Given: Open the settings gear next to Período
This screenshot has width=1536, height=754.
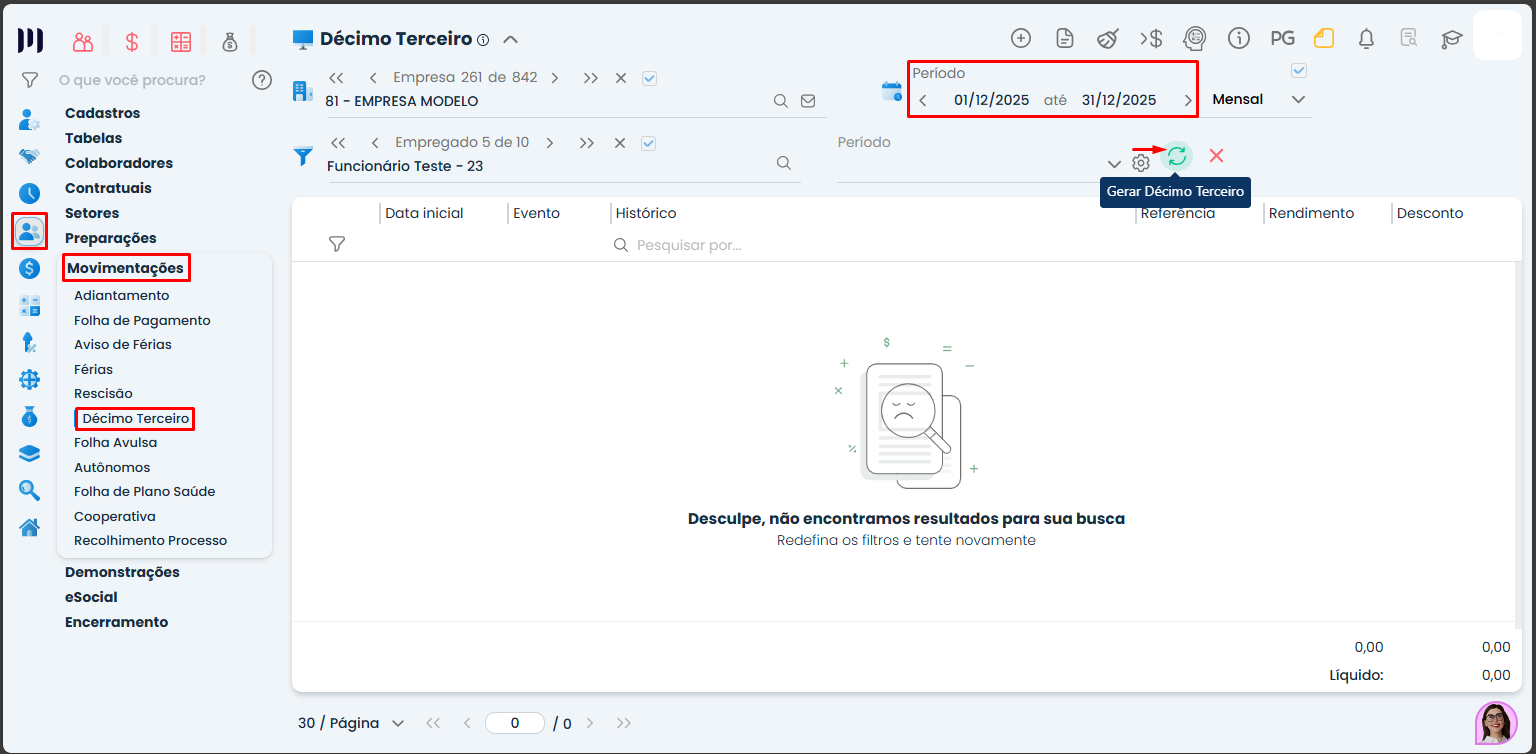Looking at the screenshot, I should pos(1141,163).
